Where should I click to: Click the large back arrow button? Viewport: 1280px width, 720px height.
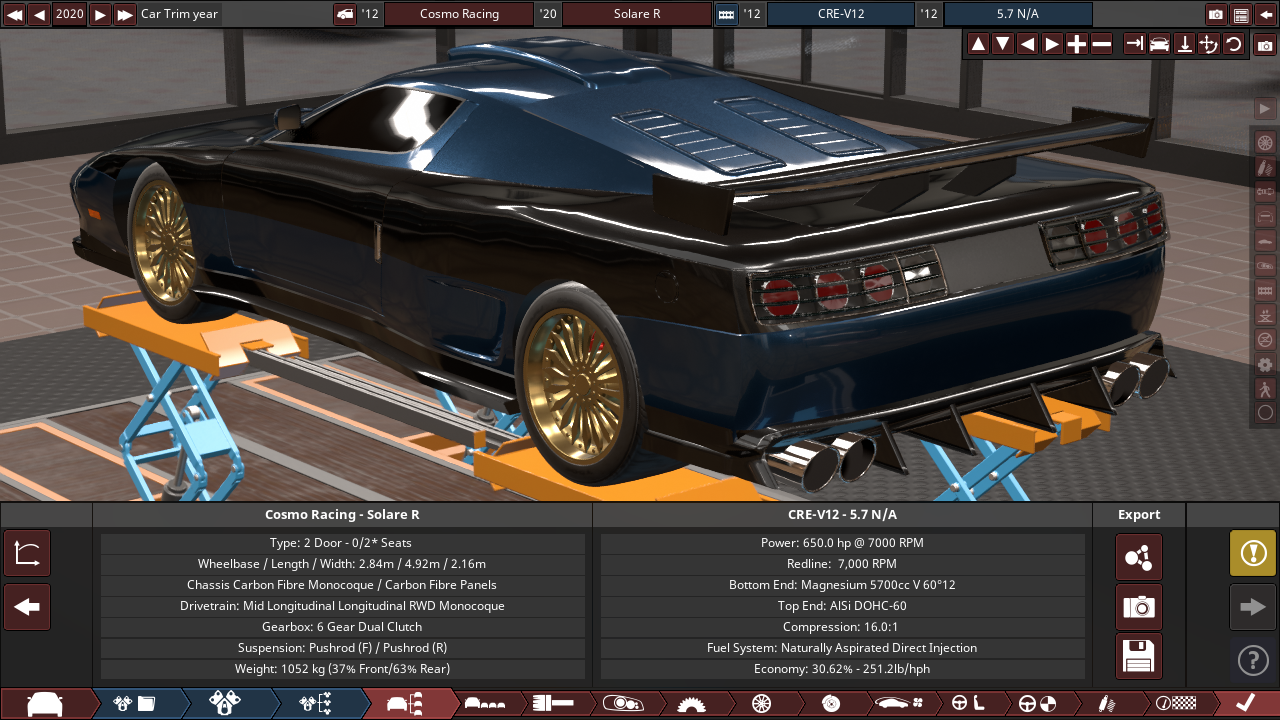(x=27, y=607)
